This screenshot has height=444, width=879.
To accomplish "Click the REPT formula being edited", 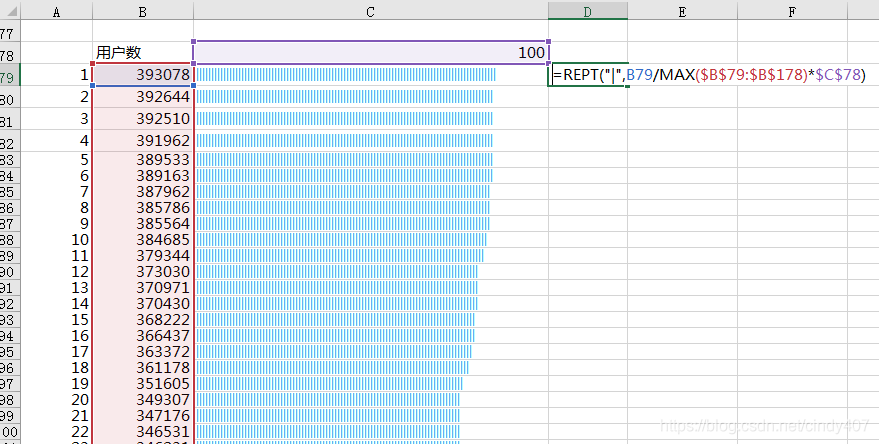I will (709, 75).
